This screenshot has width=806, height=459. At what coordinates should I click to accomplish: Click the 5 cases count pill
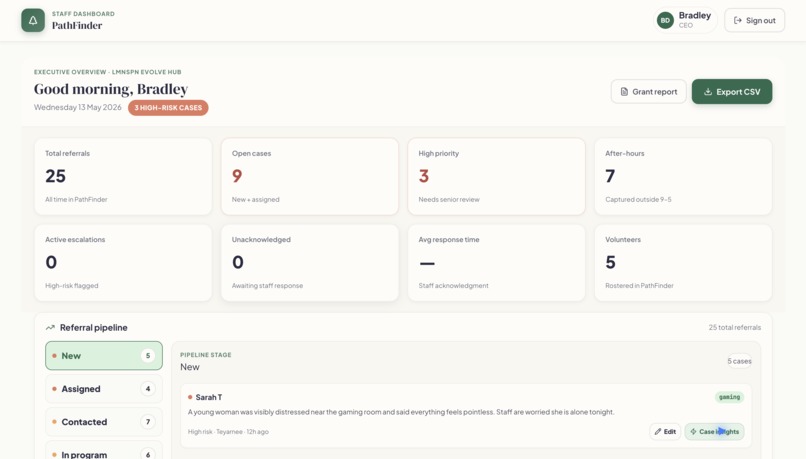[739, 361]
